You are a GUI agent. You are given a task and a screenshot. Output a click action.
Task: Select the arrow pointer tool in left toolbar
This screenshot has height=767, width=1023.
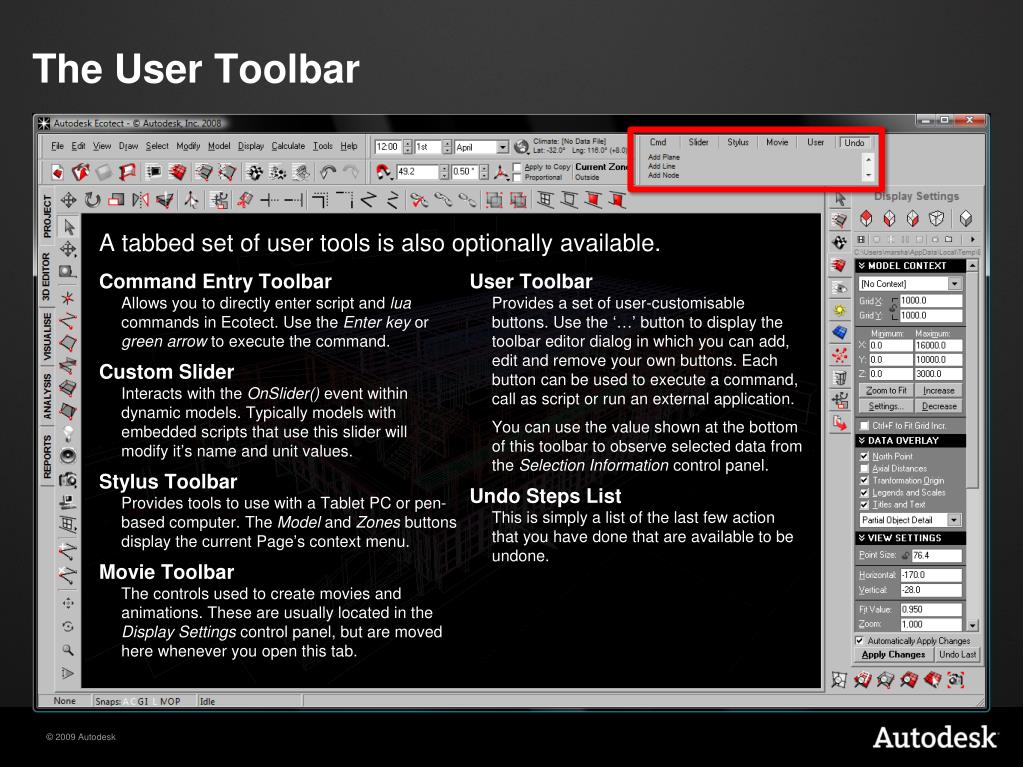pos(69,227)
